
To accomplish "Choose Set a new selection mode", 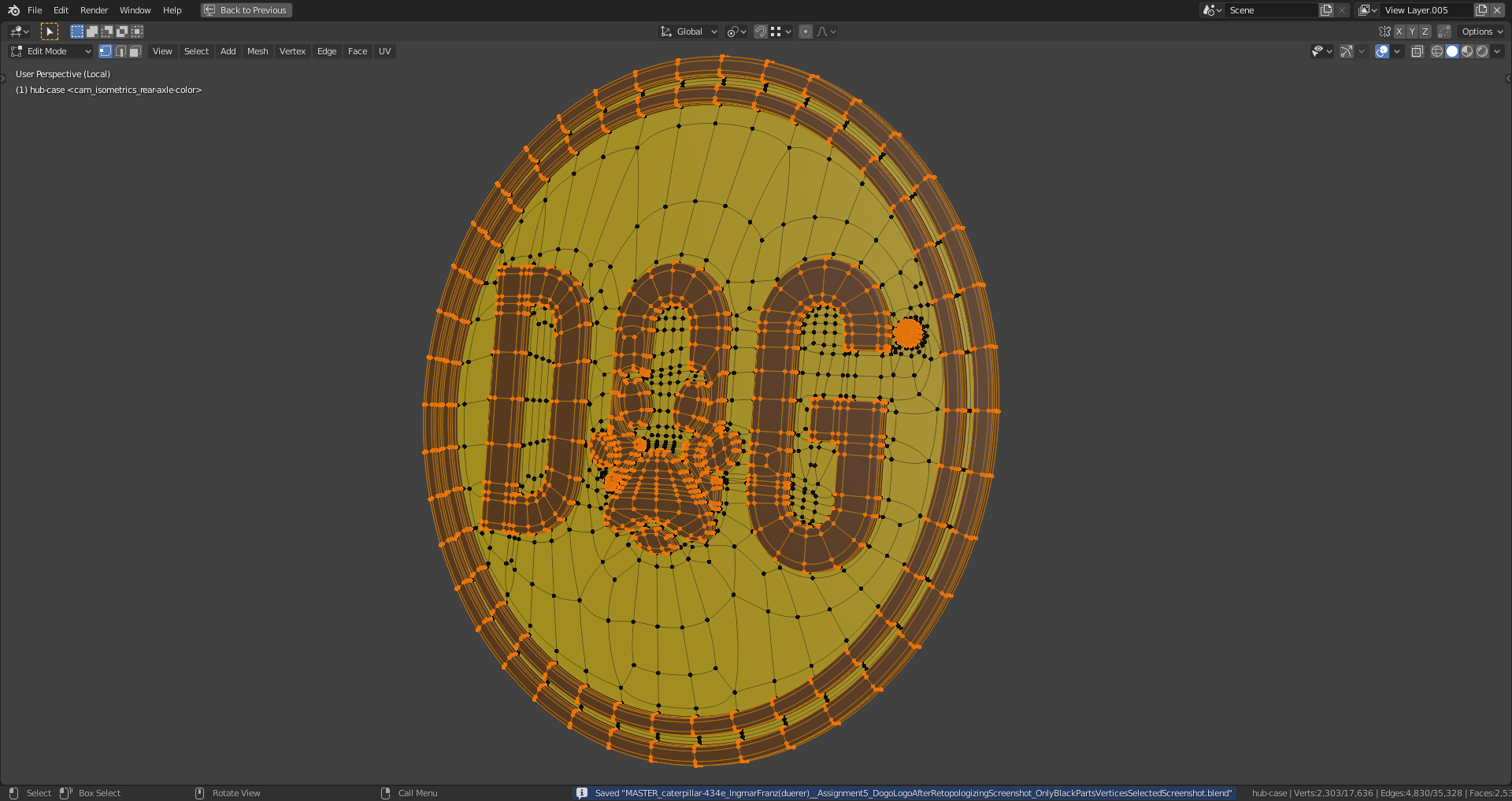I will coord(77,32).
